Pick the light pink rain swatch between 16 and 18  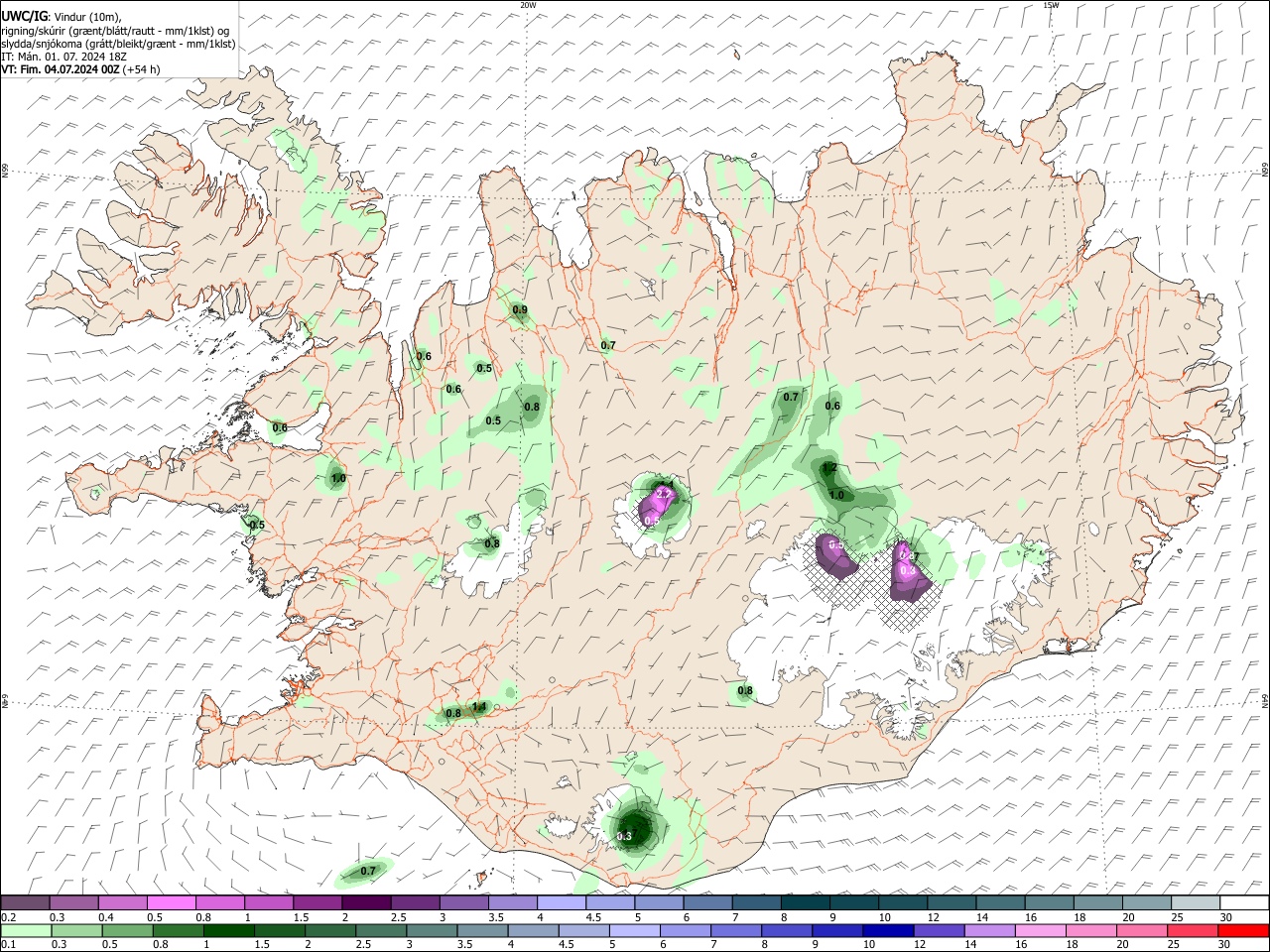pyautogui.click(x=1042, y=930)
